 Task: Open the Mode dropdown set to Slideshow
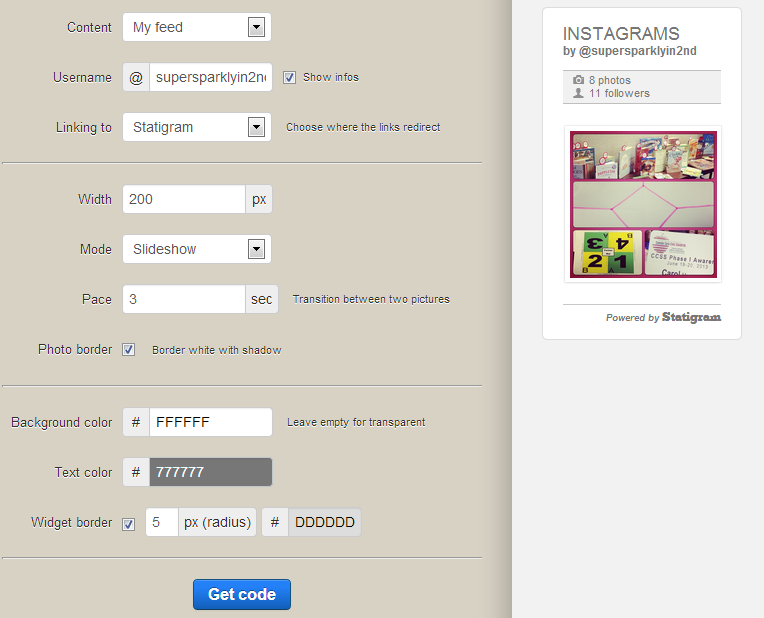(x=197, y=250)
